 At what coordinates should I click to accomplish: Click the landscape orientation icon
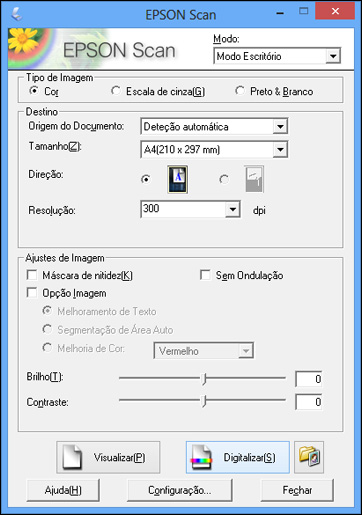(254, 179)
